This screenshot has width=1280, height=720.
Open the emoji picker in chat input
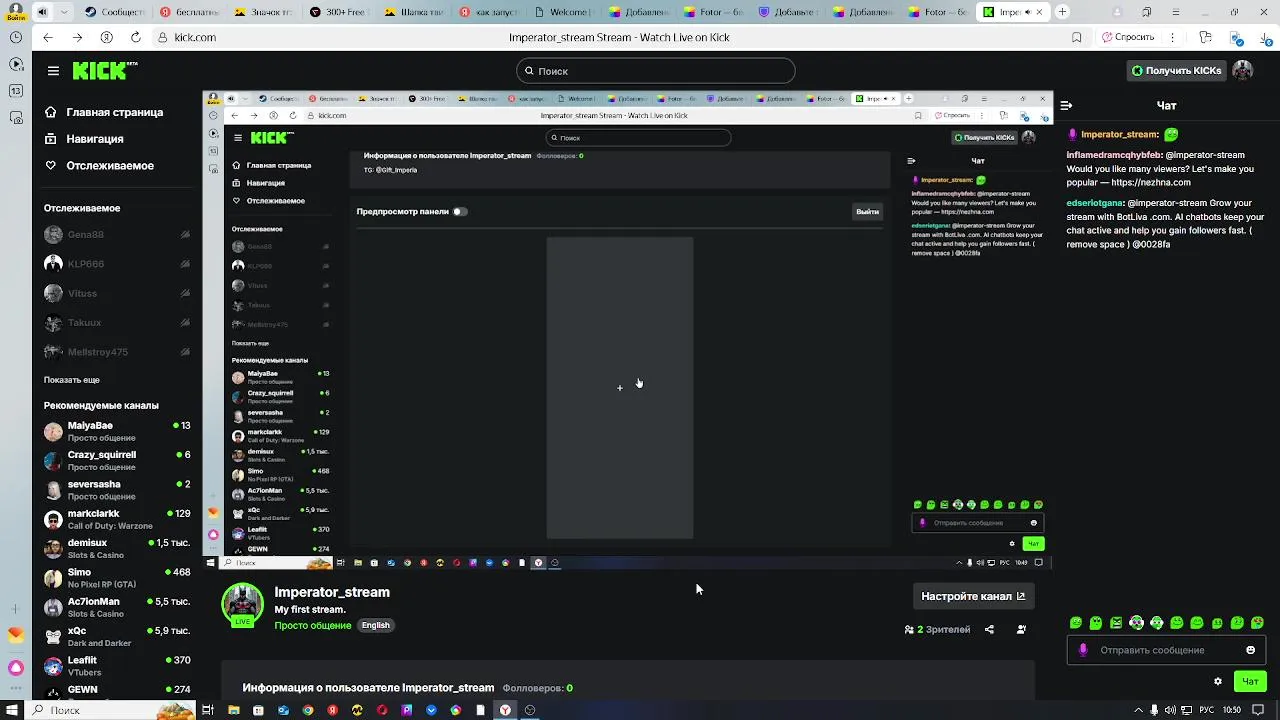(x=1250, y=650)
